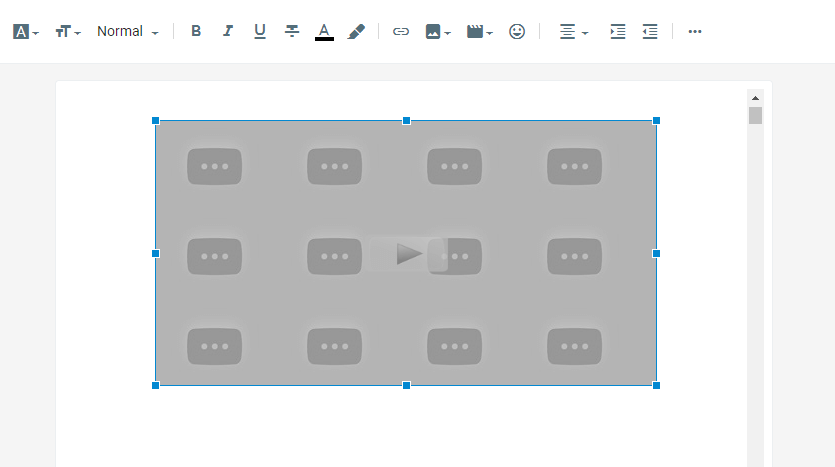Click the bottom-right video resize handle

[x=656, y=385]
